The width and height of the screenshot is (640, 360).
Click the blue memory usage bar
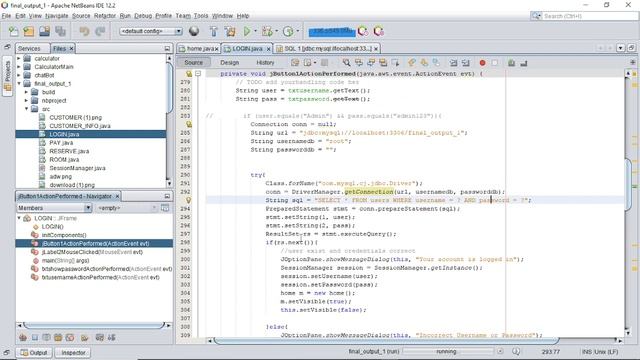(331, 31)
